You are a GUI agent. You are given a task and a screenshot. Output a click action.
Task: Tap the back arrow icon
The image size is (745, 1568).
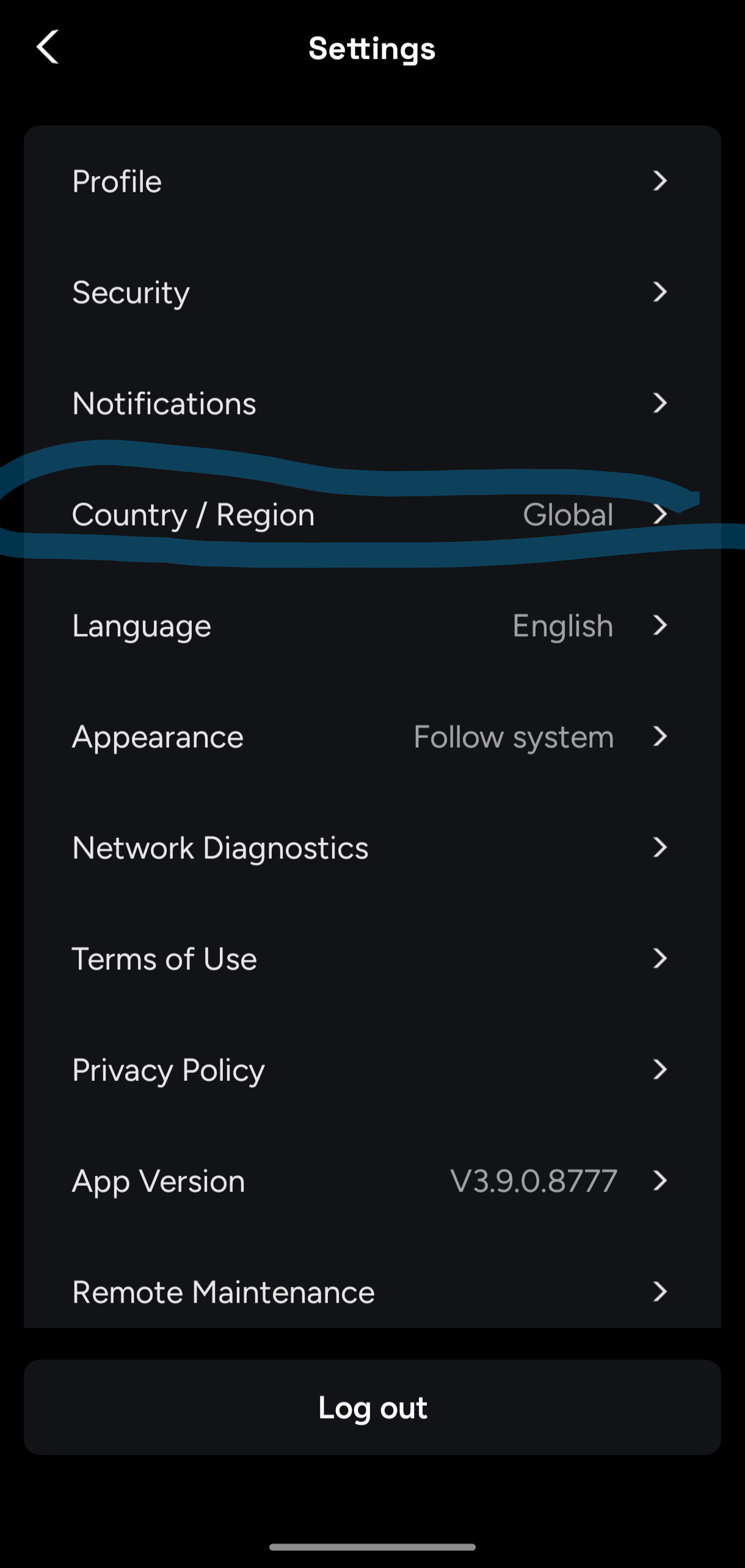coord(48,47)
